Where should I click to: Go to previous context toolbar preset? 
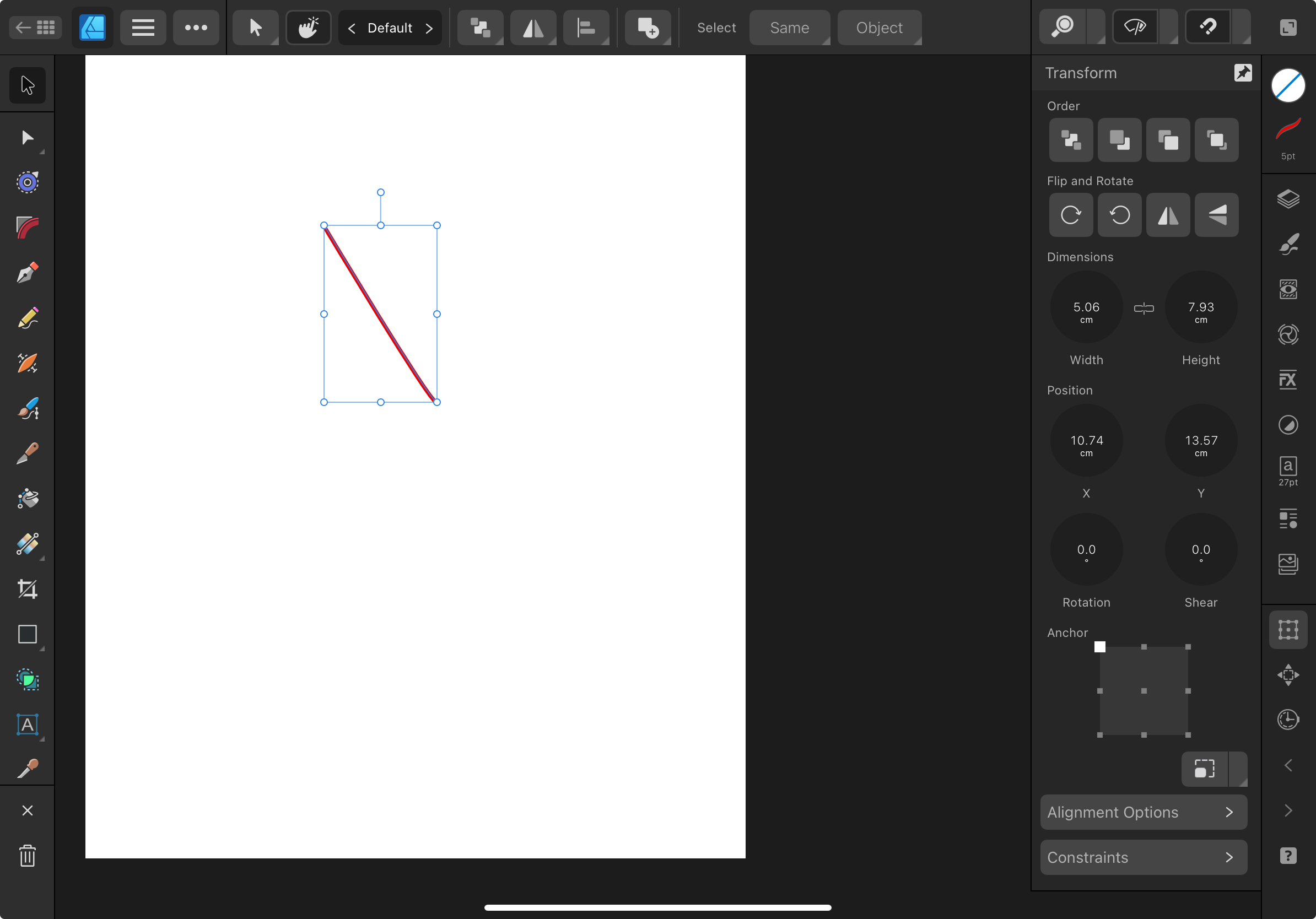[352, 28]
